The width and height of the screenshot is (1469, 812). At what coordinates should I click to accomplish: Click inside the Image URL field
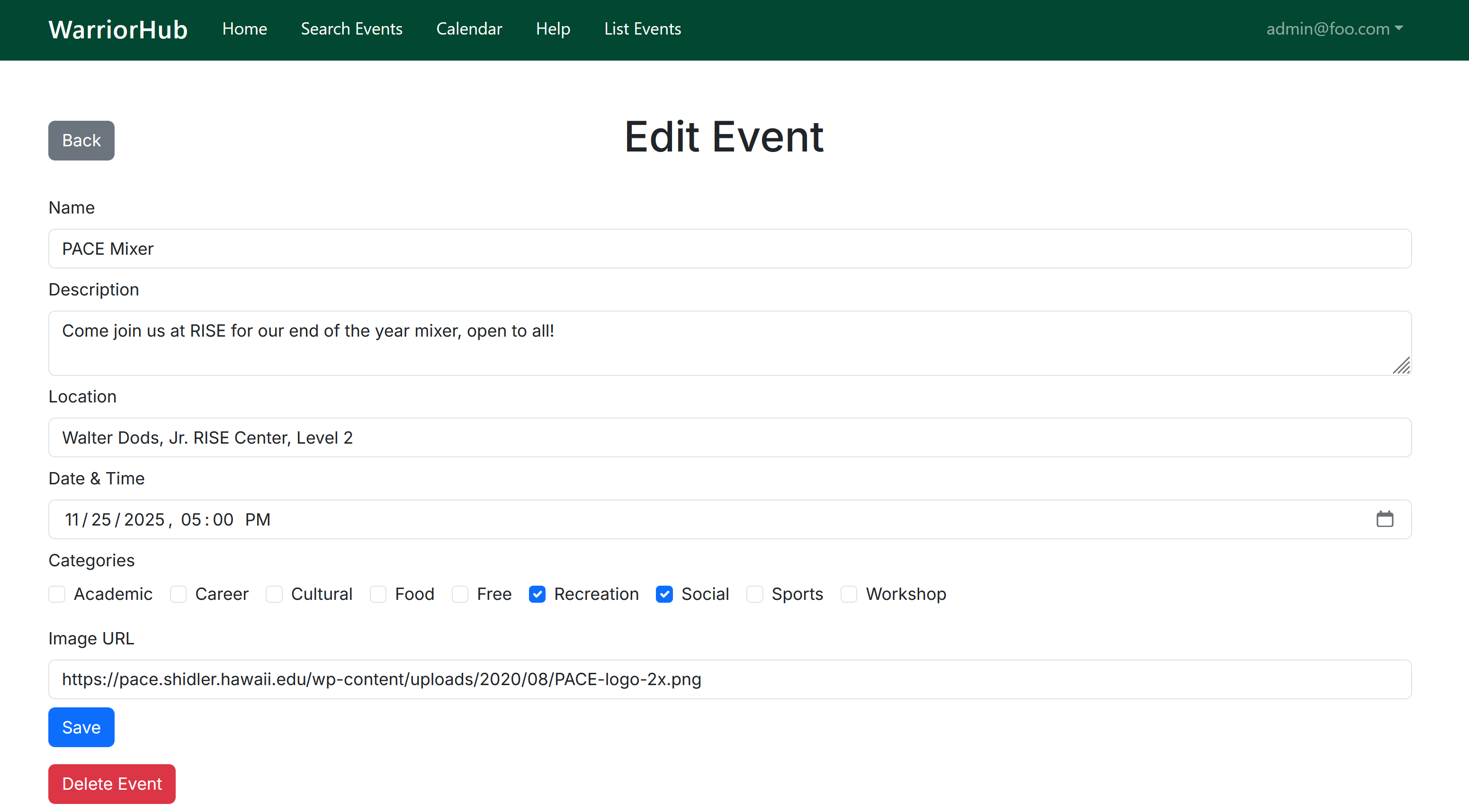point(730,679)
